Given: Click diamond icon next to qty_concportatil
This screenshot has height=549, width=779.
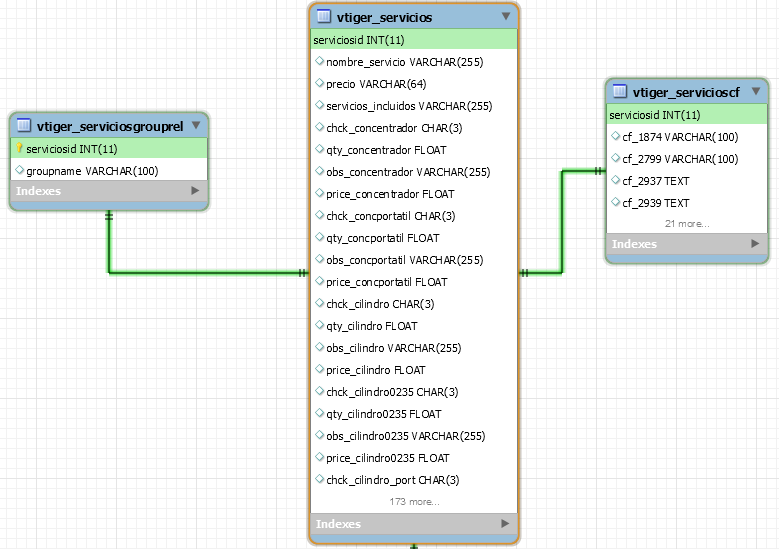Looking at the screenshot, I should (x=319, y=237).
